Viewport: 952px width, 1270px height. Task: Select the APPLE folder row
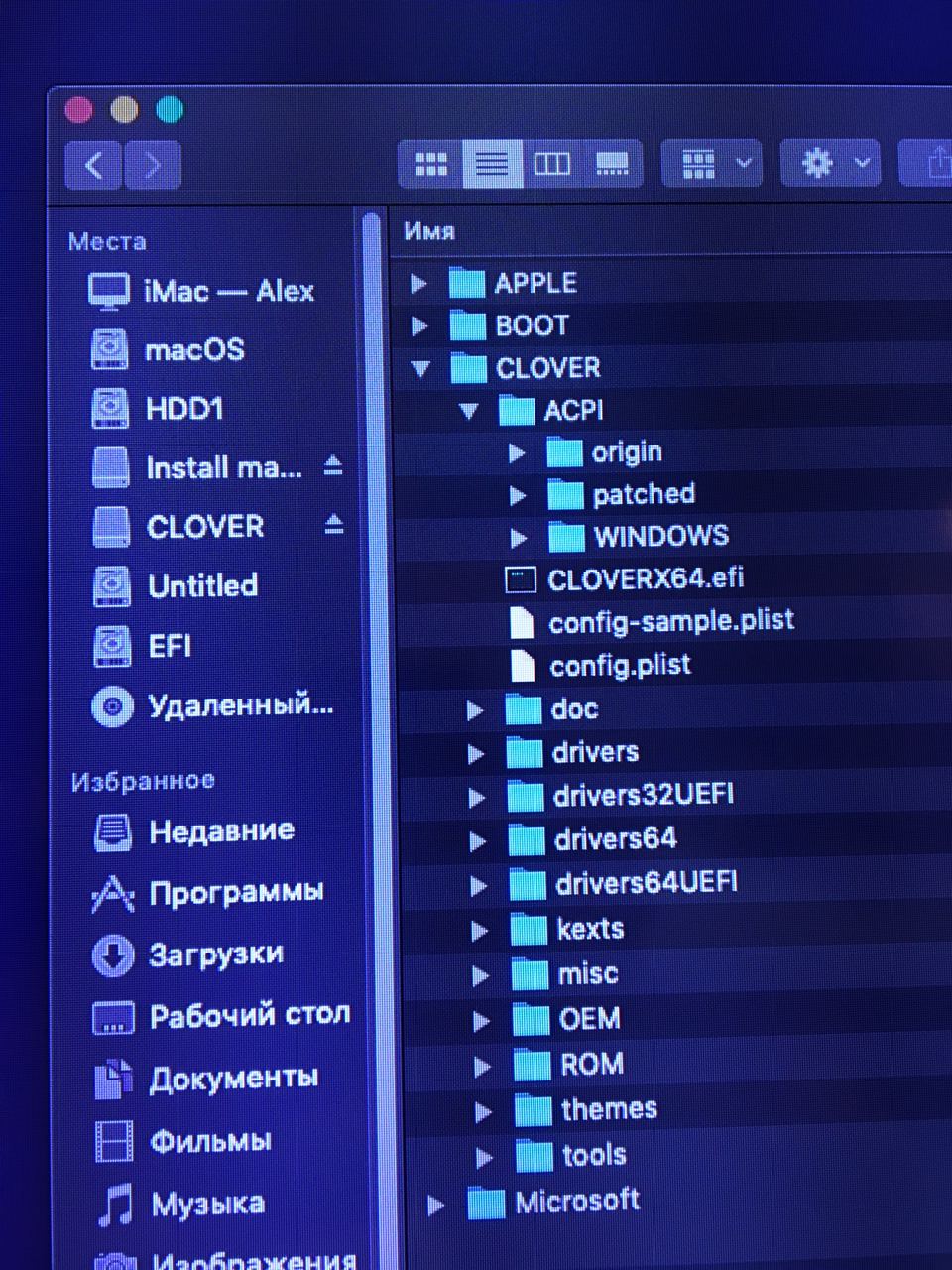coord(672,283)
